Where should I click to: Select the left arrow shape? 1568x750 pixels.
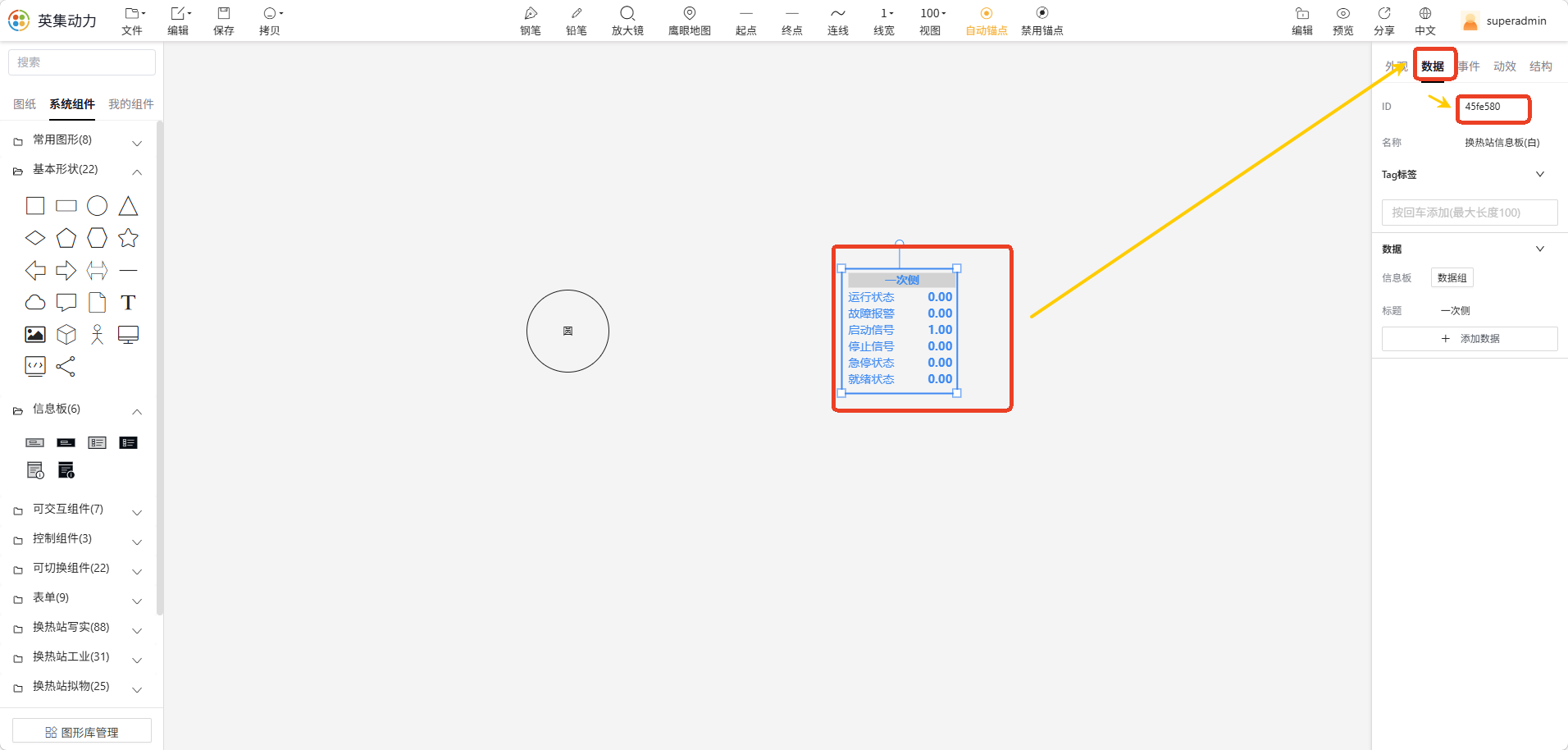[35, 270]
